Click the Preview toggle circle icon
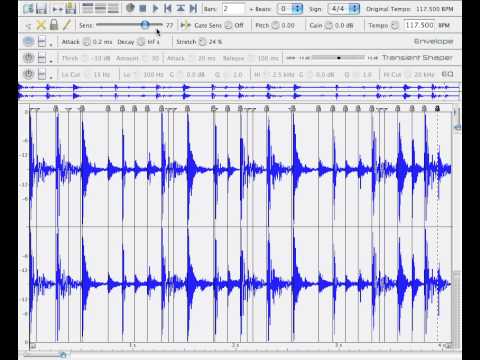This screenshot has width=480, height=360. (130, 8)
